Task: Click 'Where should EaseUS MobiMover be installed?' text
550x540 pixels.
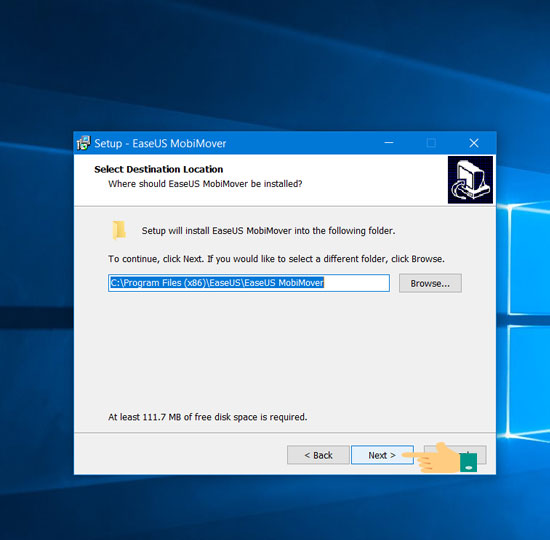Action: click(205, 184)
